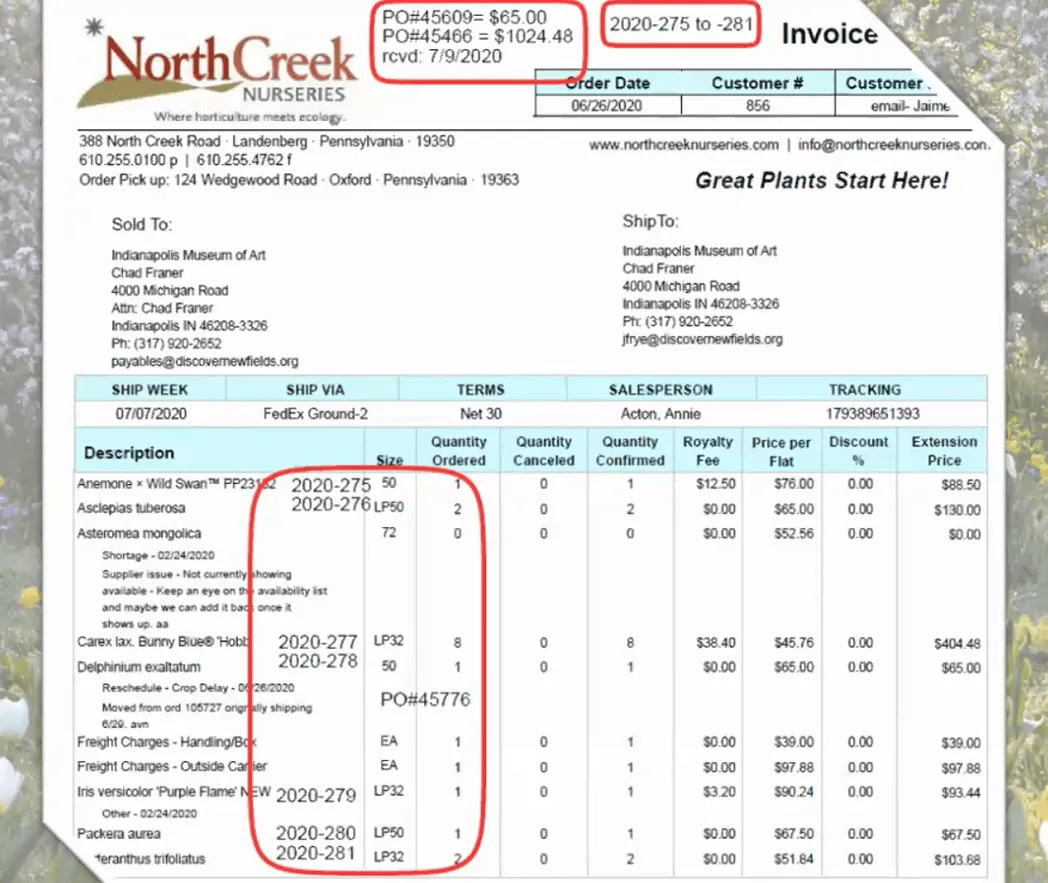Screen dimensions: 1048x883
Task: Select the payables@discovernewfields.org email under Sold To
Action: coord(205,362)
